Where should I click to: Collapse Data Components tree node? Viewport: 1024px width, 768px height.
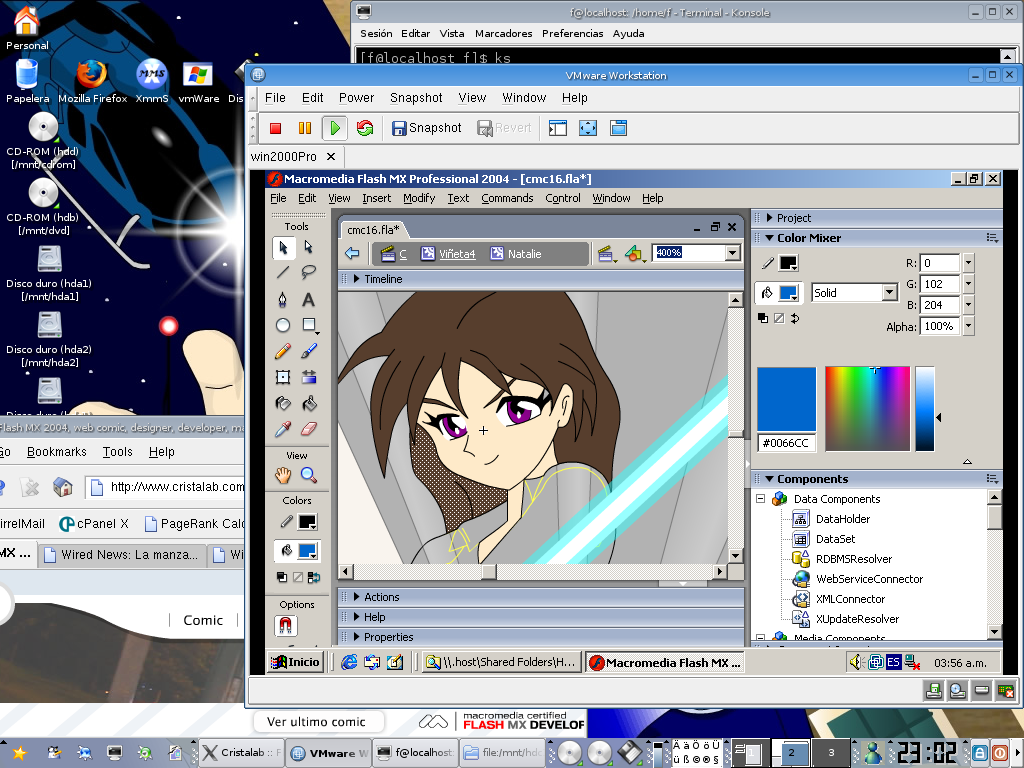(x=760, y=498)
